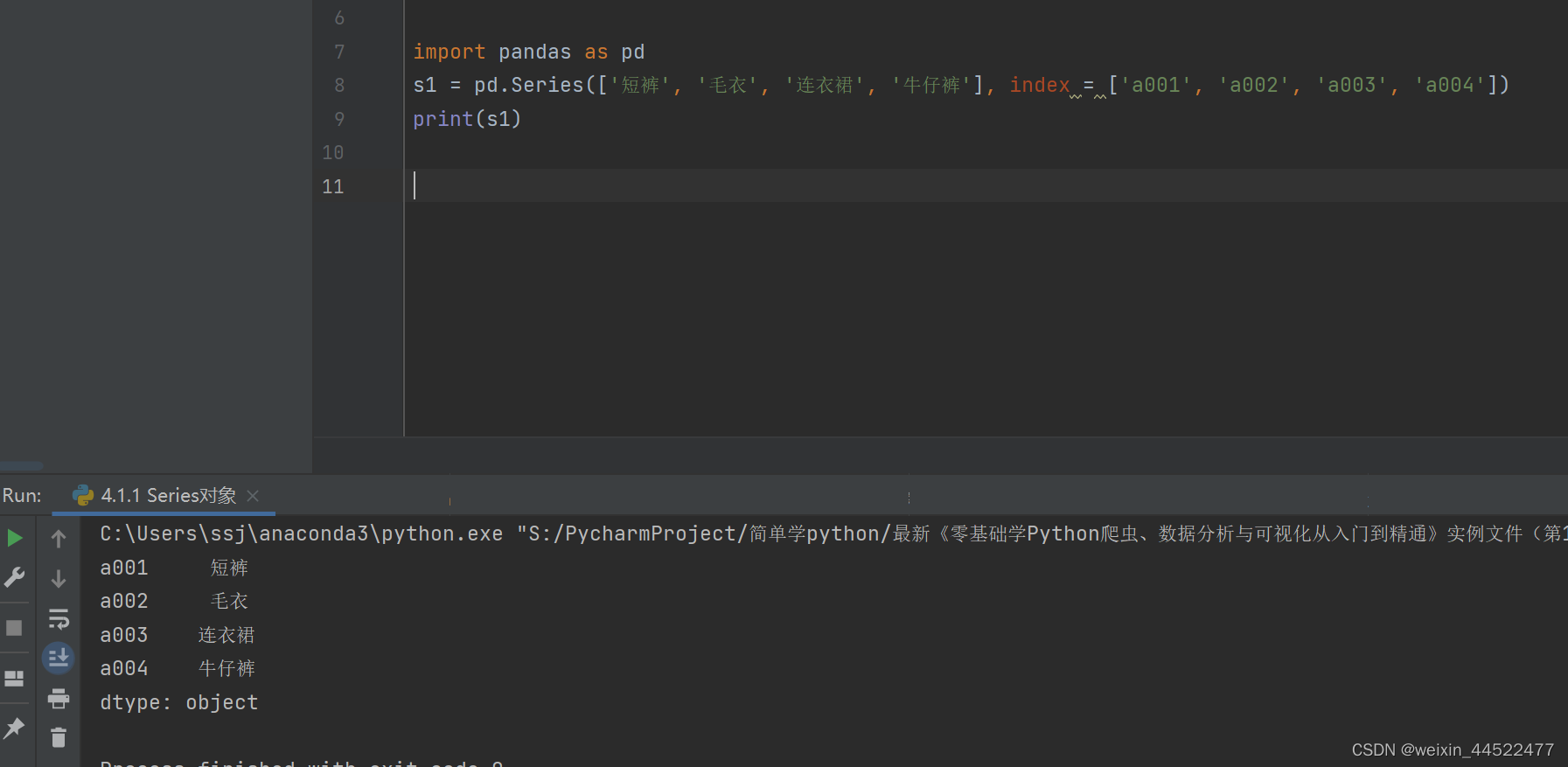Clear console with trash icon
Viewport: 1568px width, 767px height.
[x=59, y=738]
